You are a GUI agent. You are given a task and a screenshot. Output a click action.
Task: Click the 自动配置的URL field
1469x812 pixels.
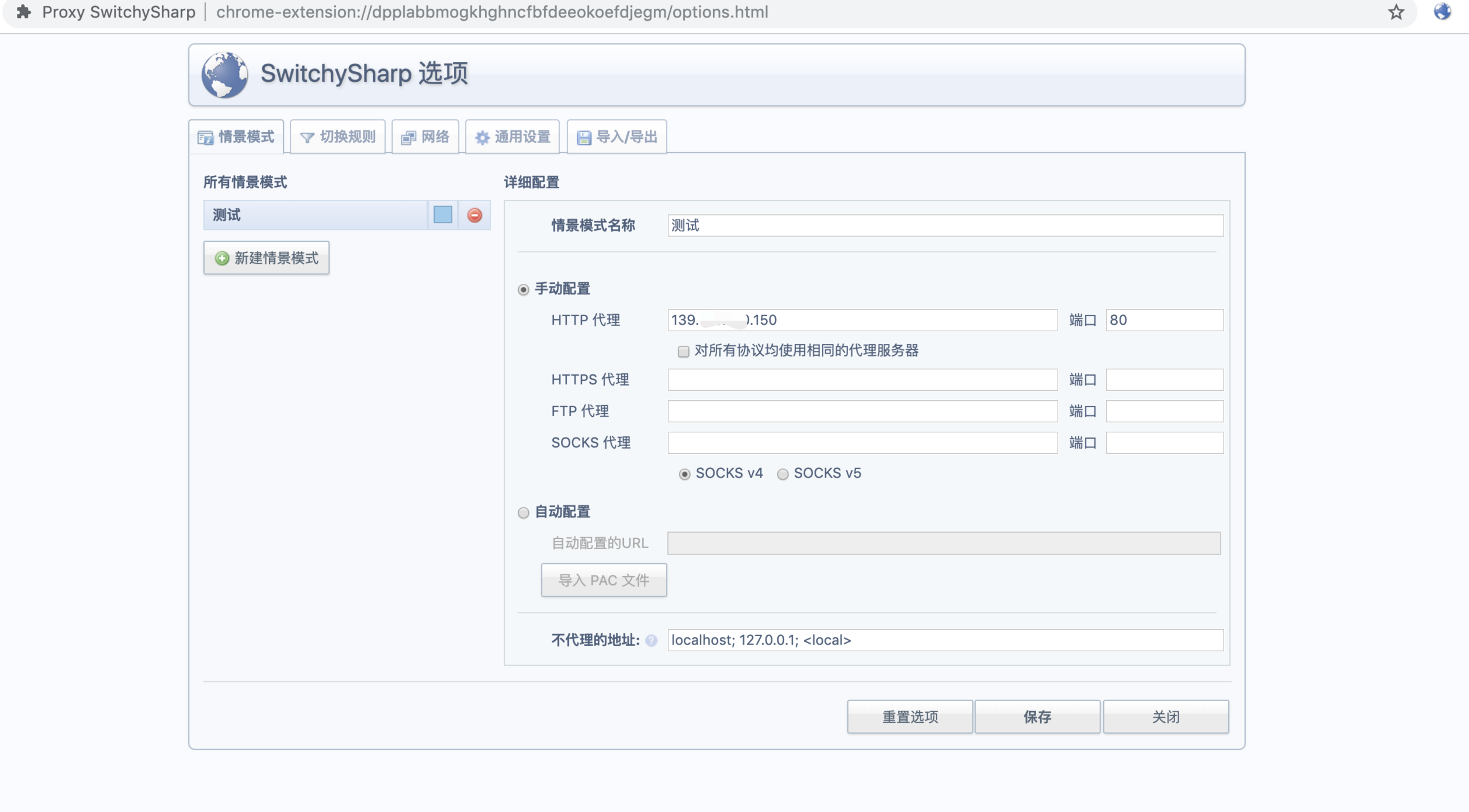[944, 543]
